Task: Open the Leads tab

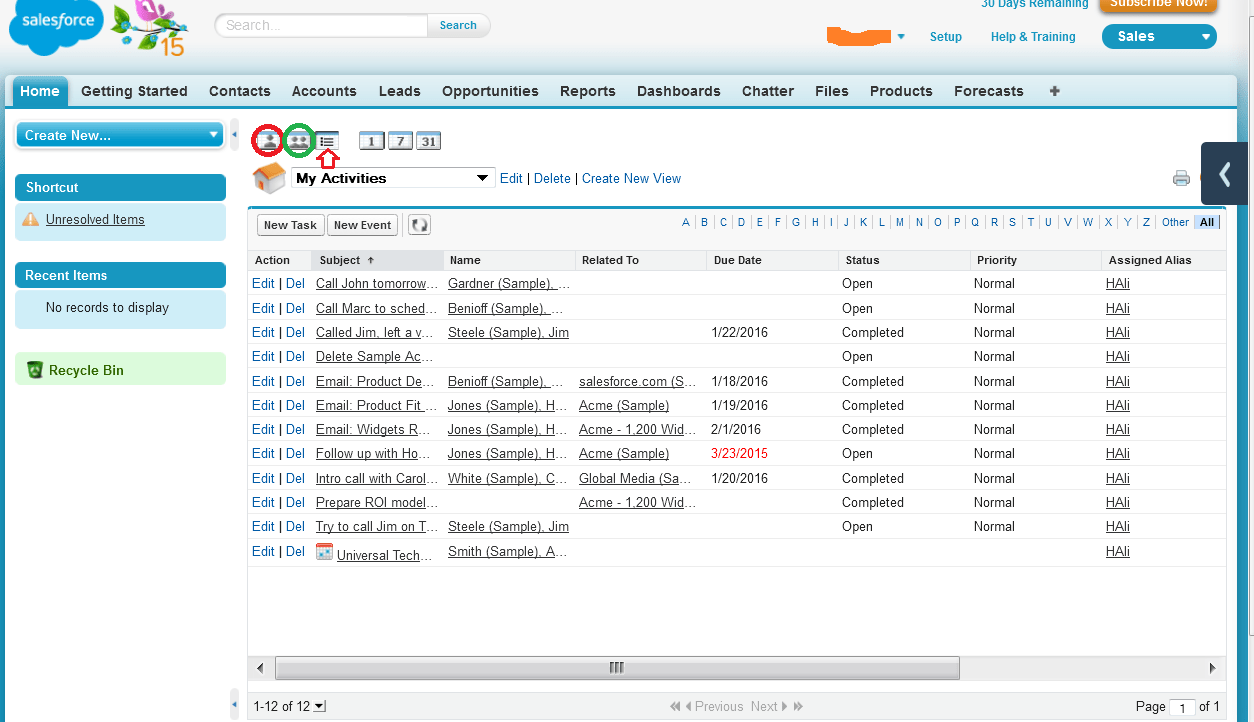Action: [400, 91]
